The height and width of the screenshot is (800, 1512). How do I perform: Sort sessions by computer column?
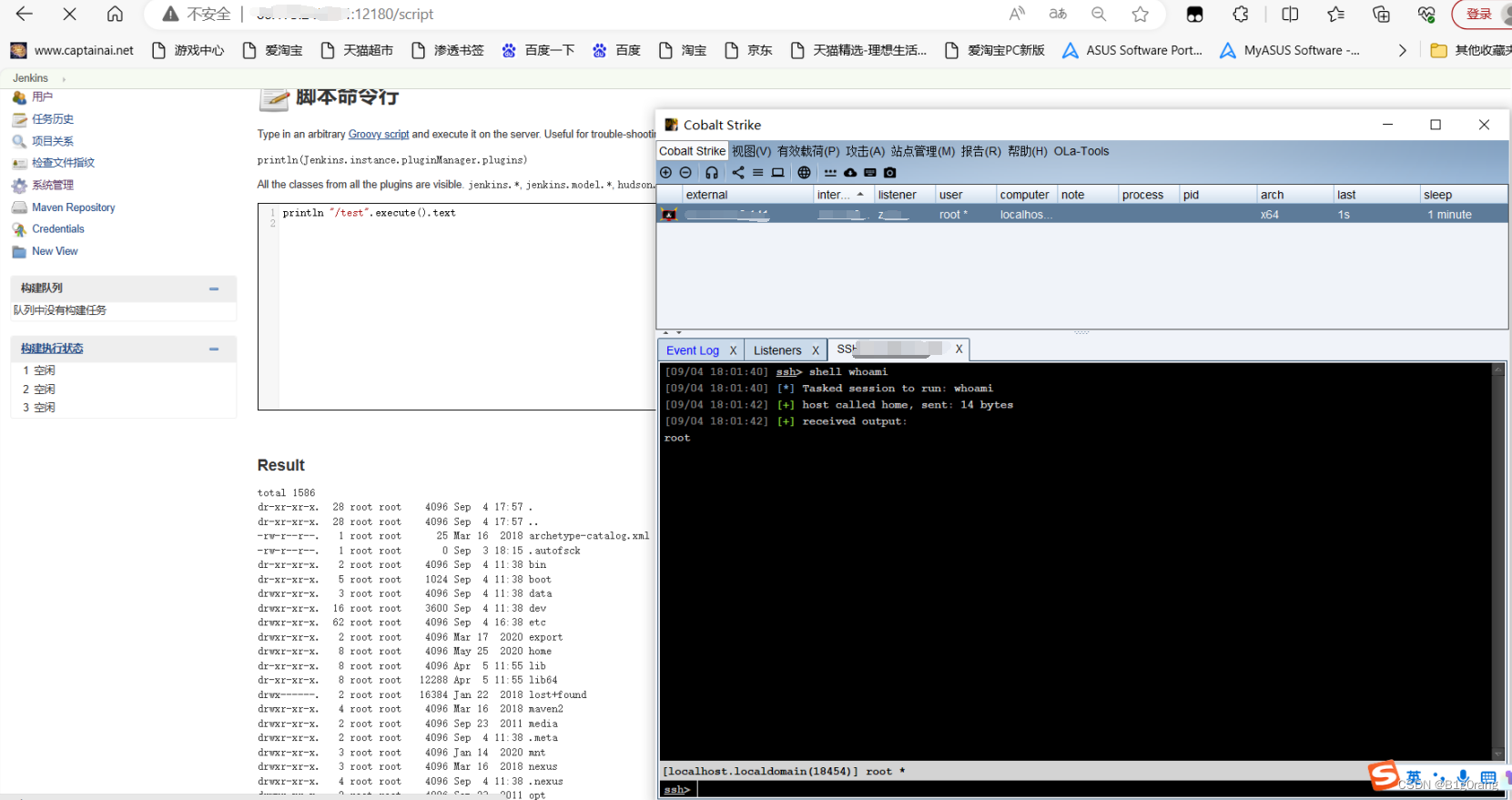coord(1026,195)
